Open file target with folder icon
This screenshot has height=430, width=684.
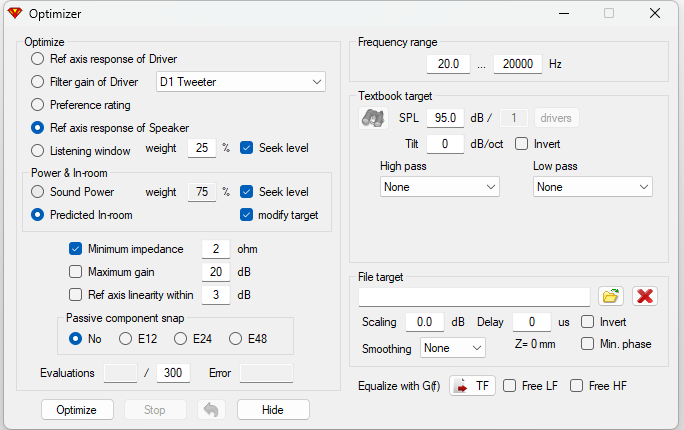pos(611,296)
